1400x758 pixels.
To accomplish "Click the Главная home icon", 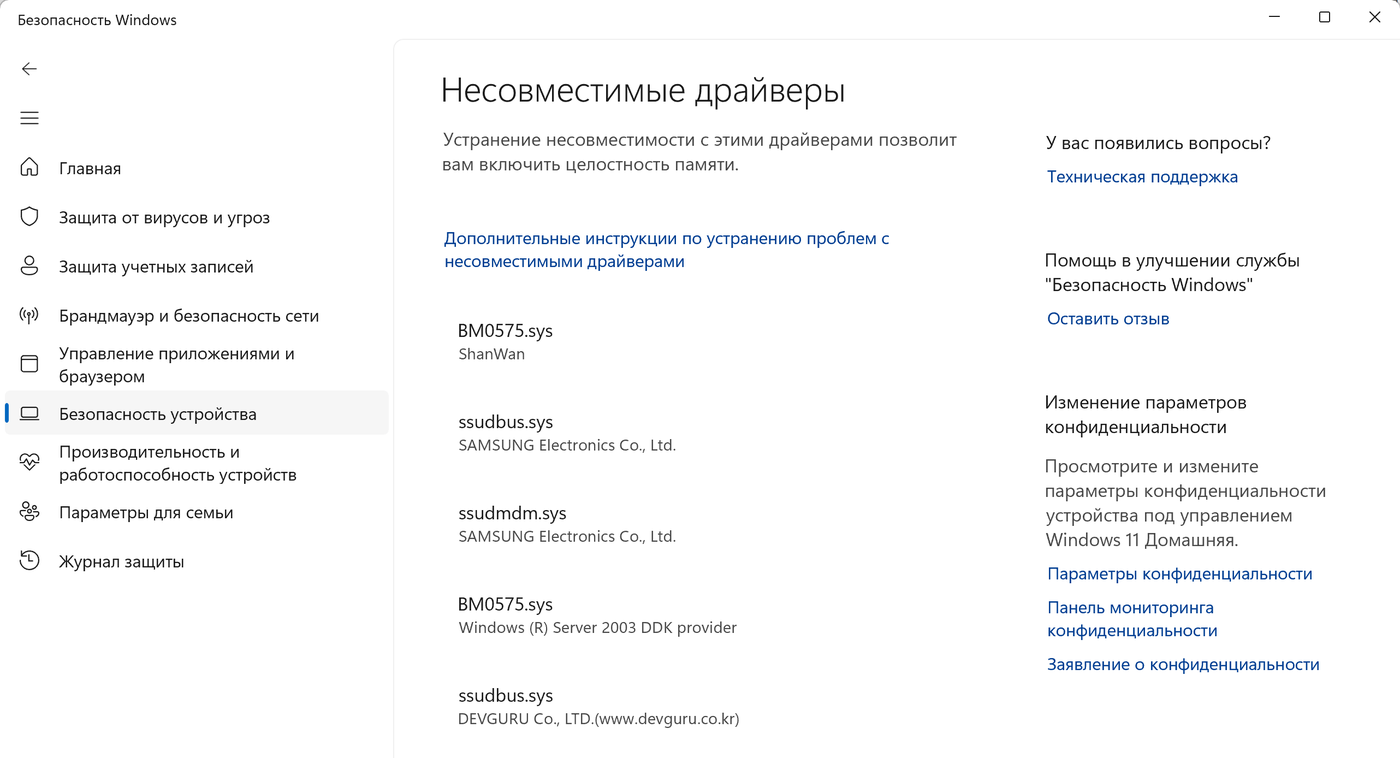I will point(29,167).
